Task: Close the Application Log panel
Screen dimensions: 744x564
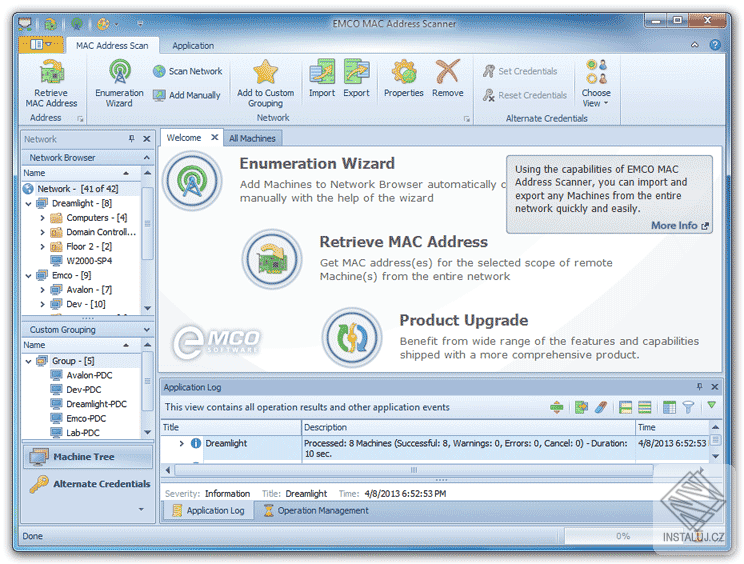Action: (x=715, y=387)
